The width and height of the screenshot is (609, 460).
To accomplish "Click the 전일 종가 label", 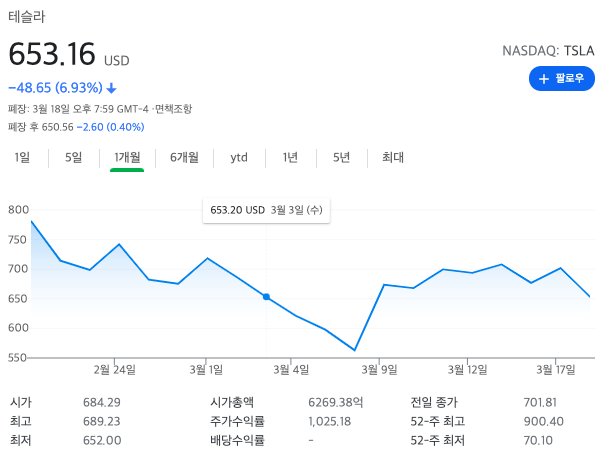I will click(x=434, y=402).
